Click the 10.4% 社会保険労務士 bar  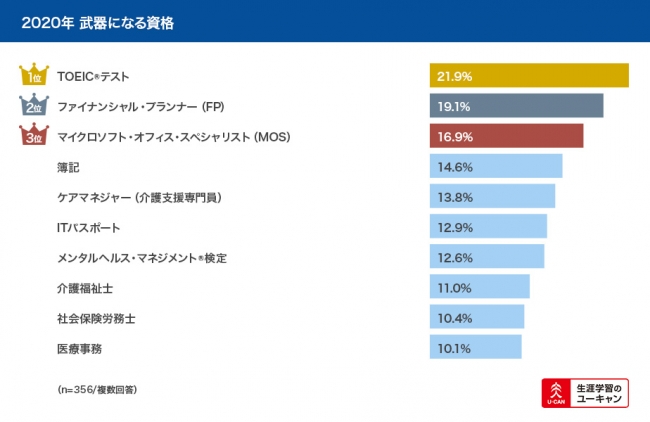coord(477,317)
